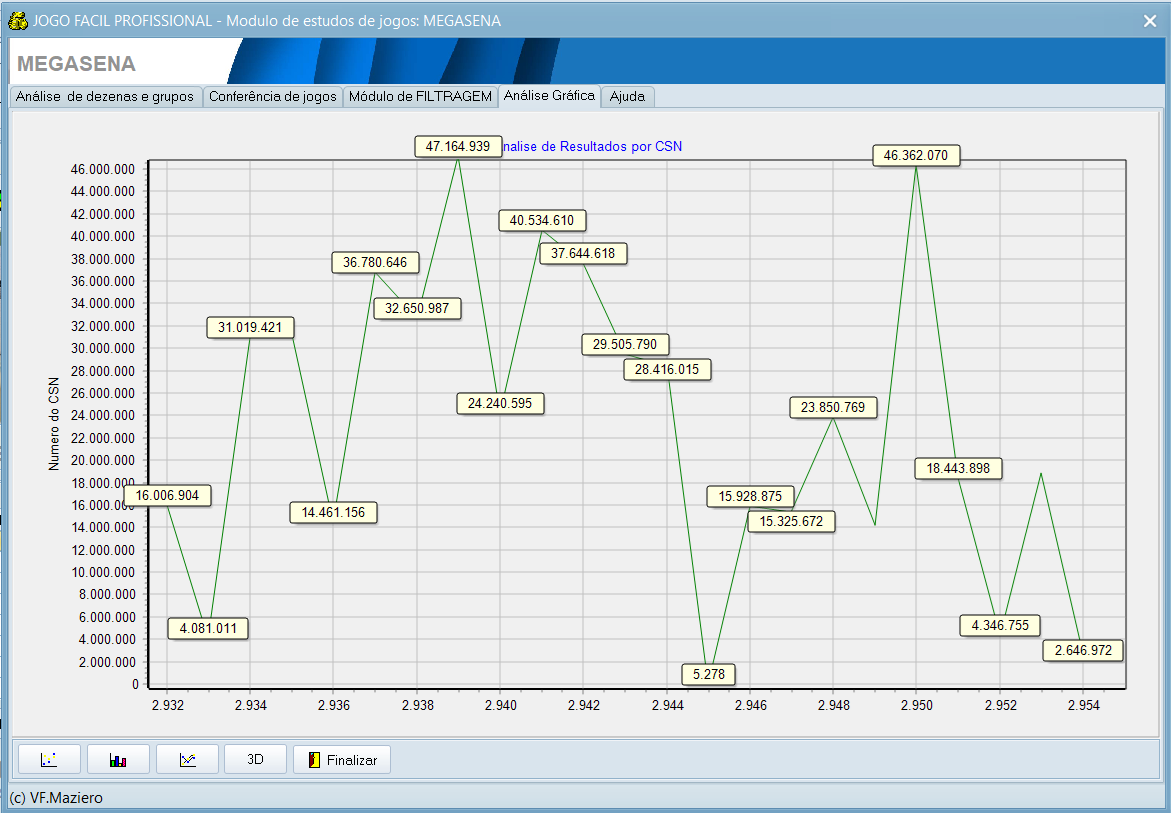Viewport: 1171px width, 813px height.
Task: Close the Megasena study window
Action: click(x=1150, y=20)
